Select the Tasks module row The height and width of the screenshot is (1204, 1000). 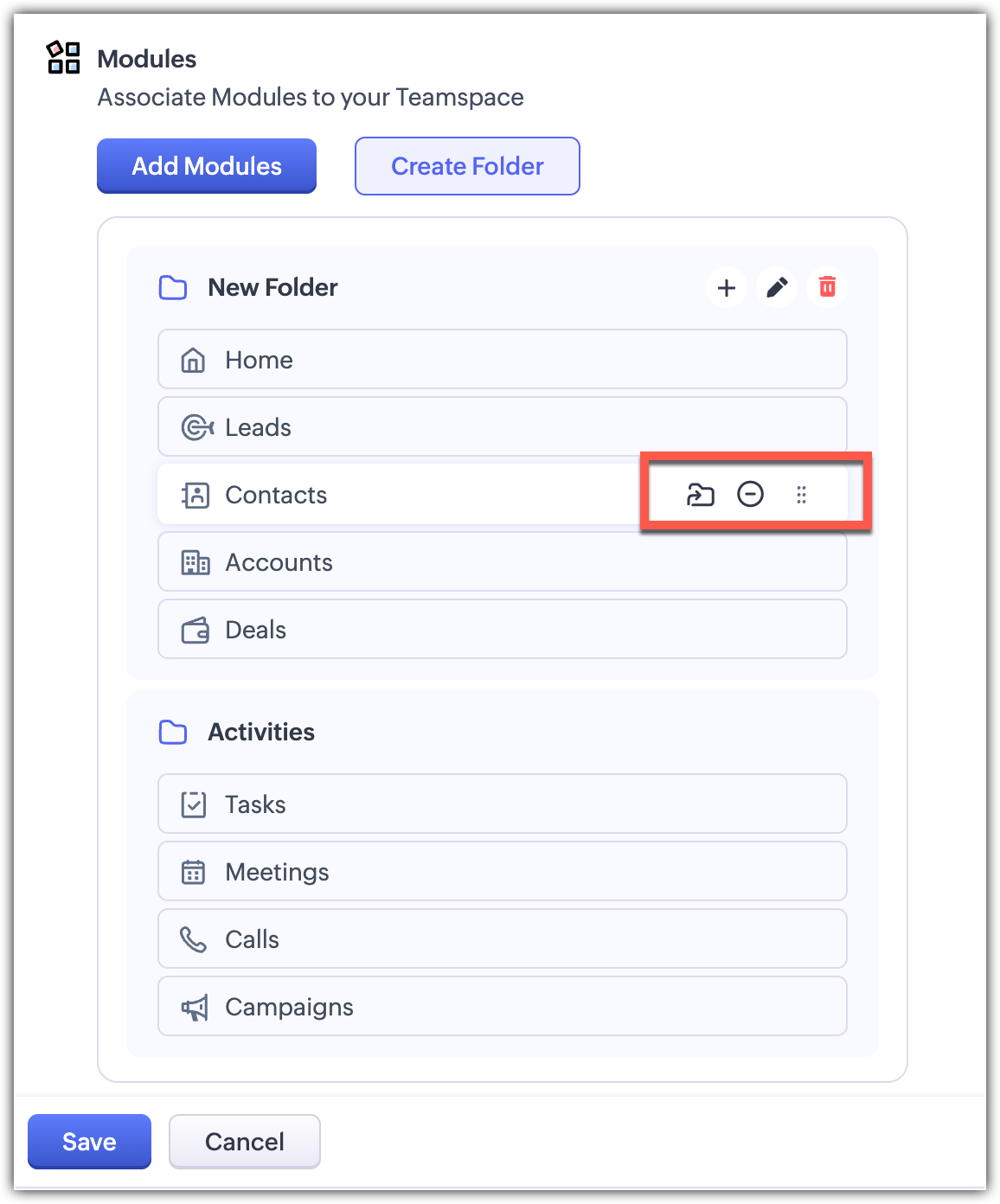coord(502,804)
